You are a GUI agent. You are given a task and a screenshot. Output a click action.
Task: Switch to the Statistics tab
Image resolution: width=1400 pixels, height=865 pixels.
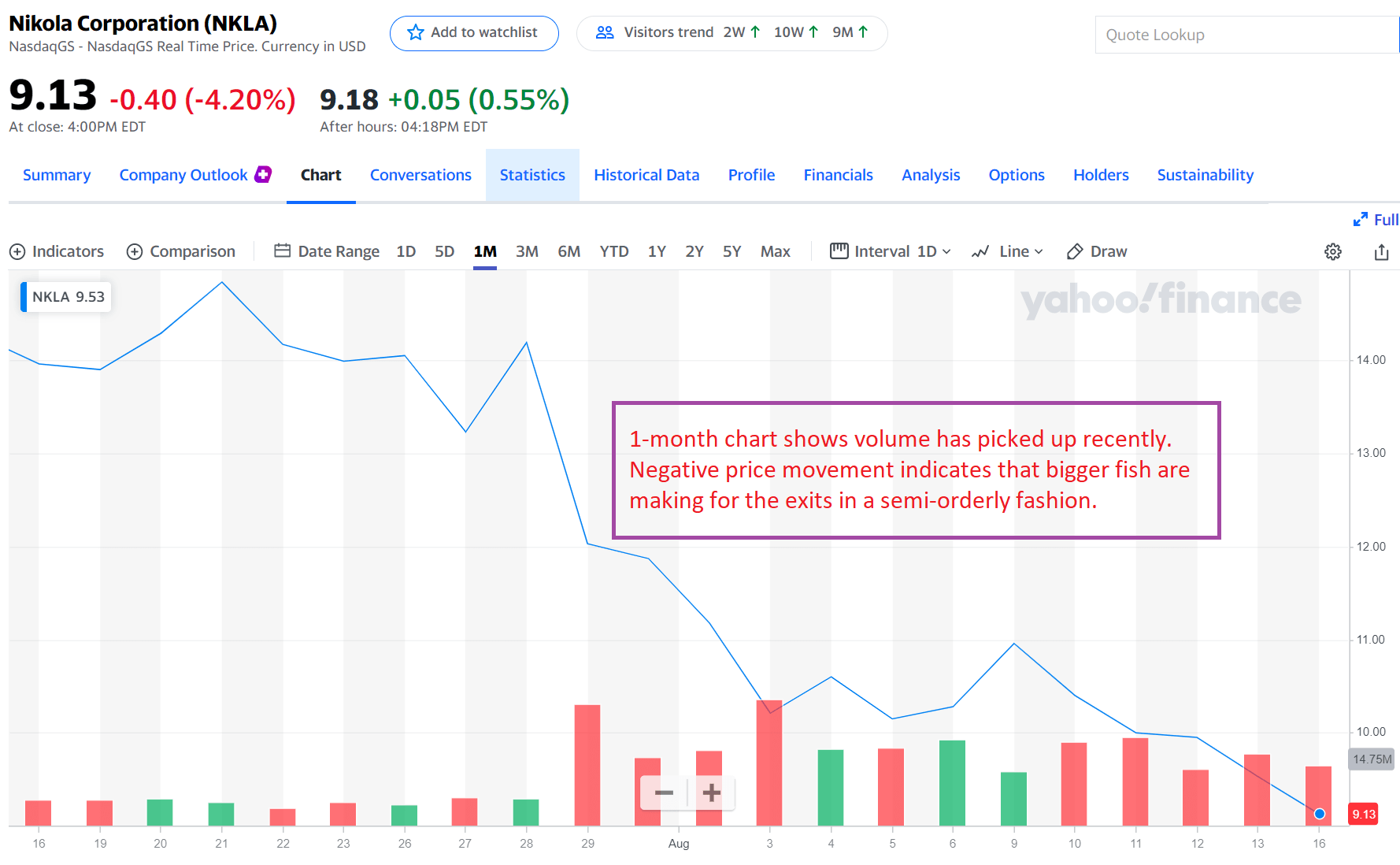[x=532, y=175]
